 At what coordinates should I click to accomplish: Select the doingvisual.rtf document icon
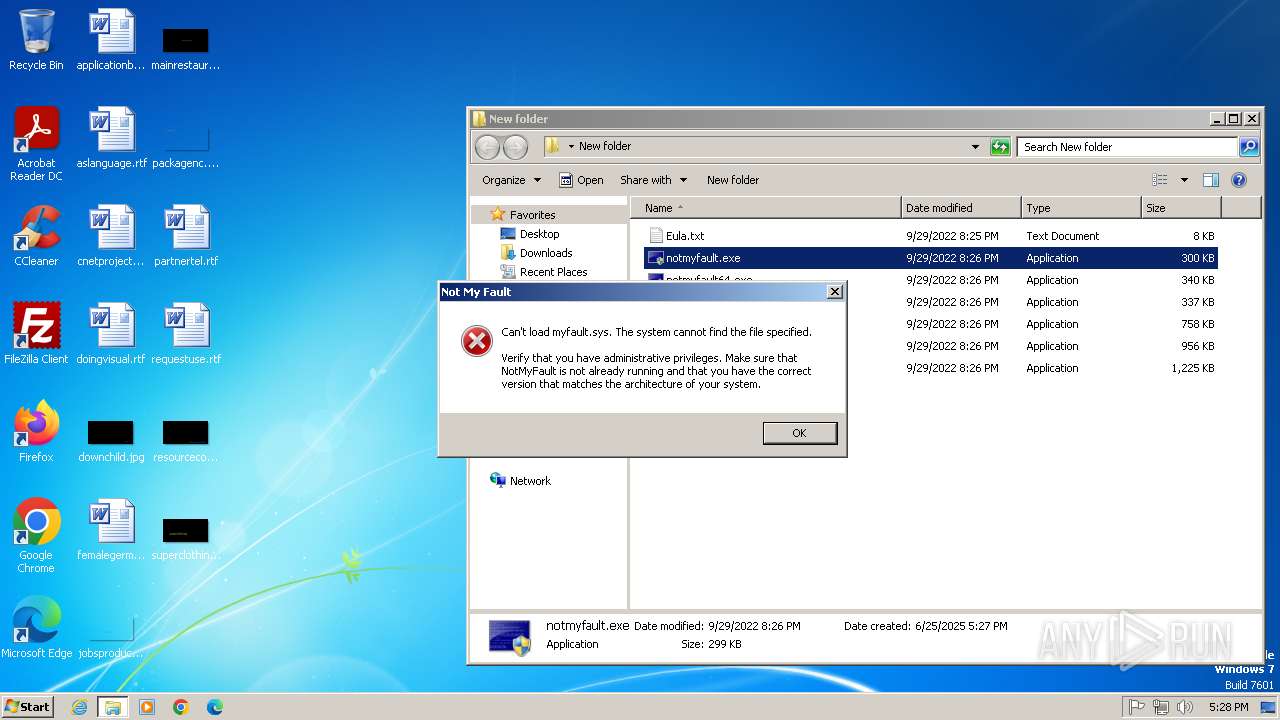(111, 334)
